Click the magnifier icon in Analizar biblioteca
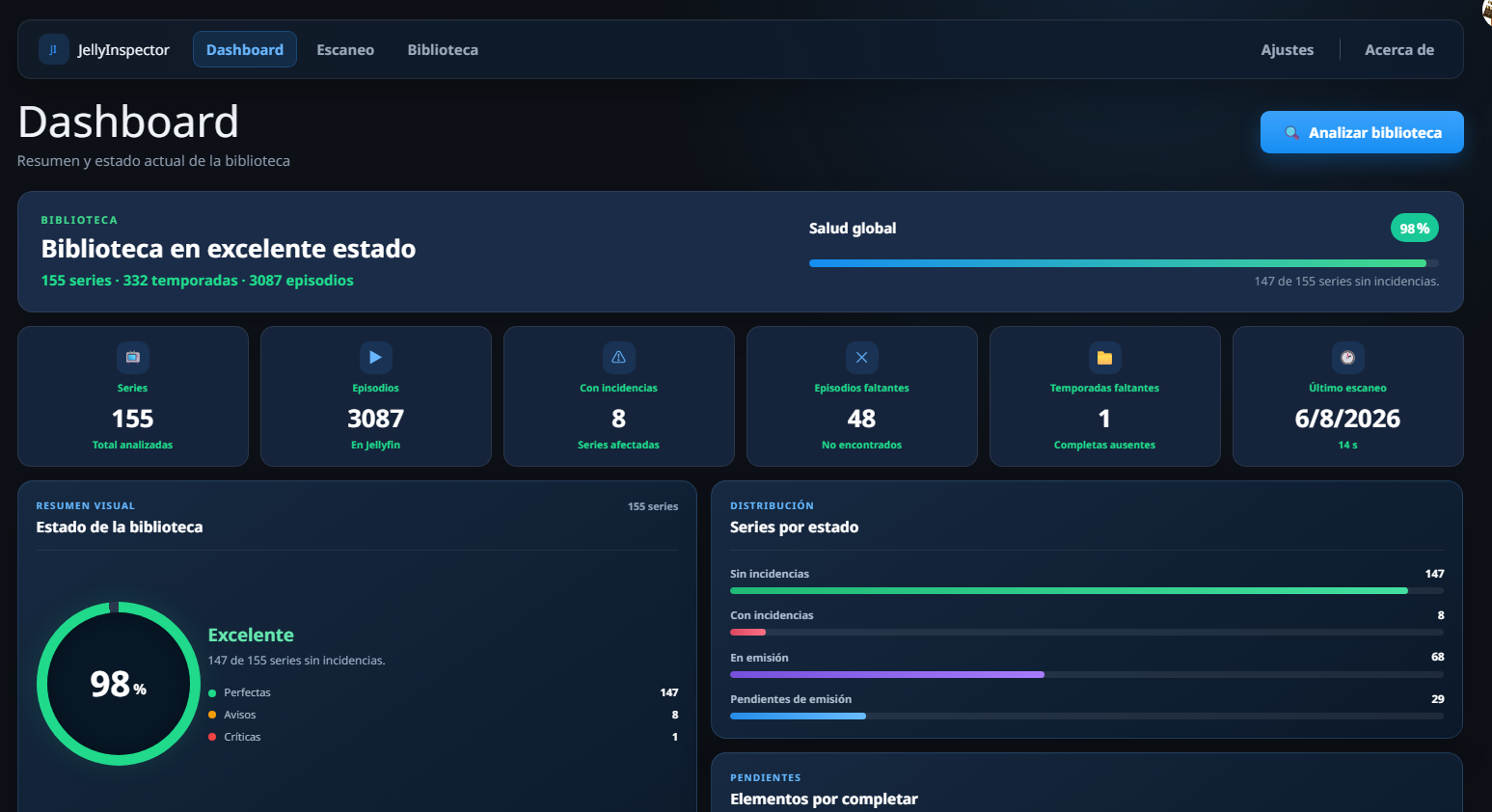The image size is (1492, 812). click(x=1291, y=133)
